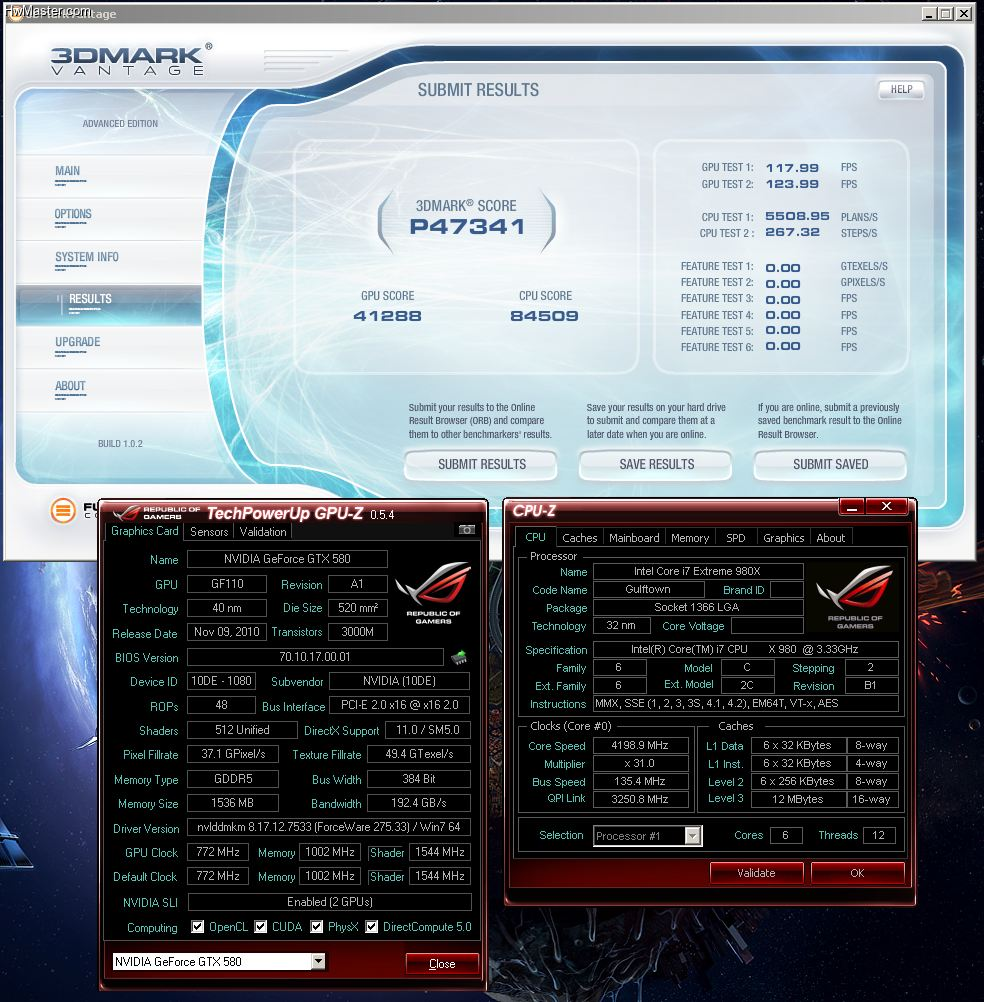Click the Bus Speed value 135.4 MHz
984x1002 pixels.
pos(640,781)
